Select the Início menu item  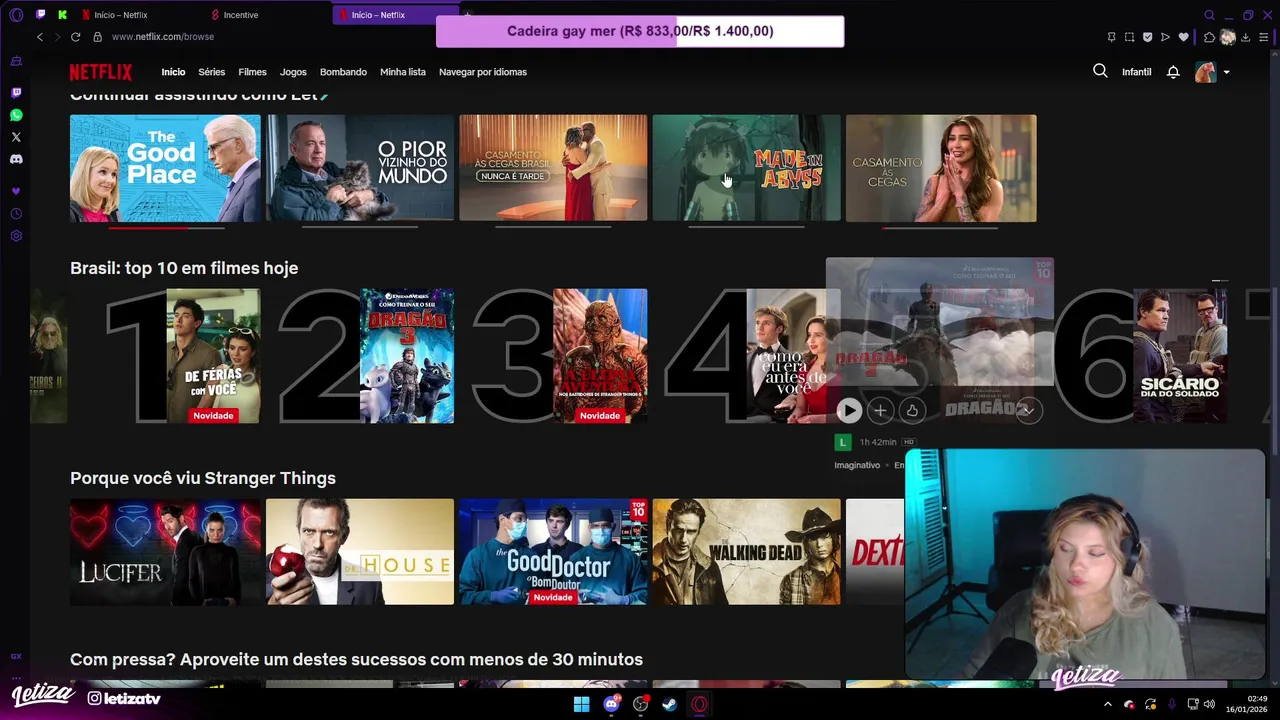tap(173, 72)
